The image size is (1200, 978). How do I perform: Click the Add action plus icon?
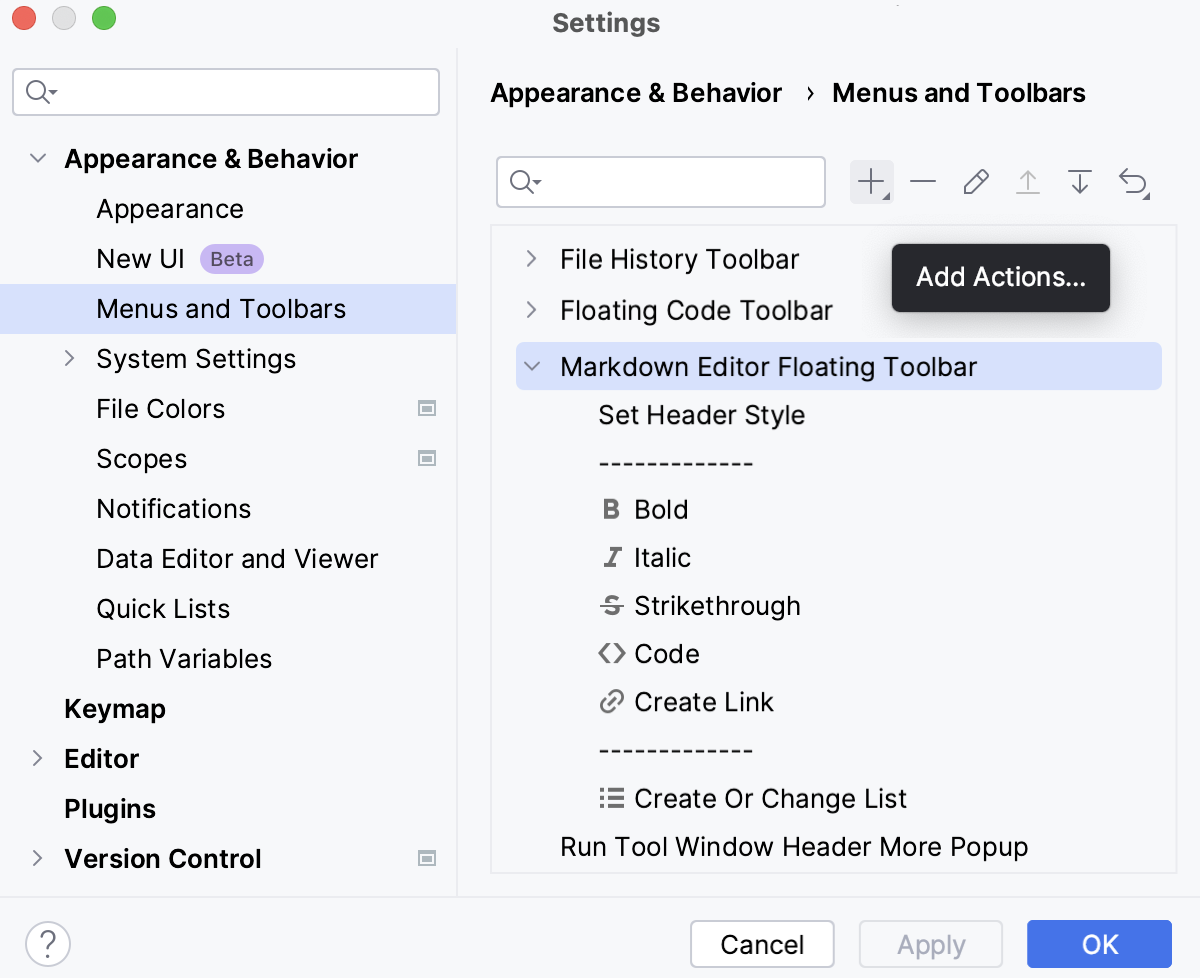(x=869, y=181)
